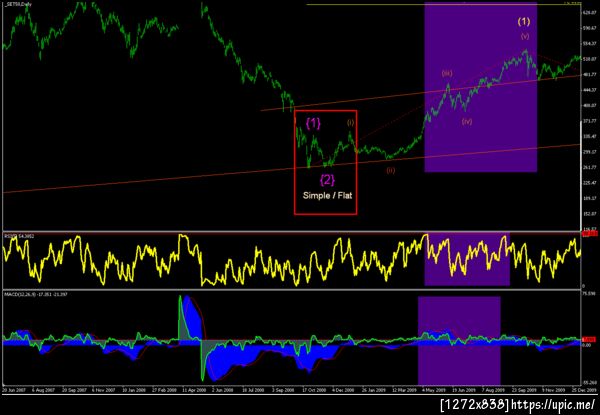Select the purple rectangle in RSI panel
The width and height of the screenshot is (600, 415).
[467, 259]
